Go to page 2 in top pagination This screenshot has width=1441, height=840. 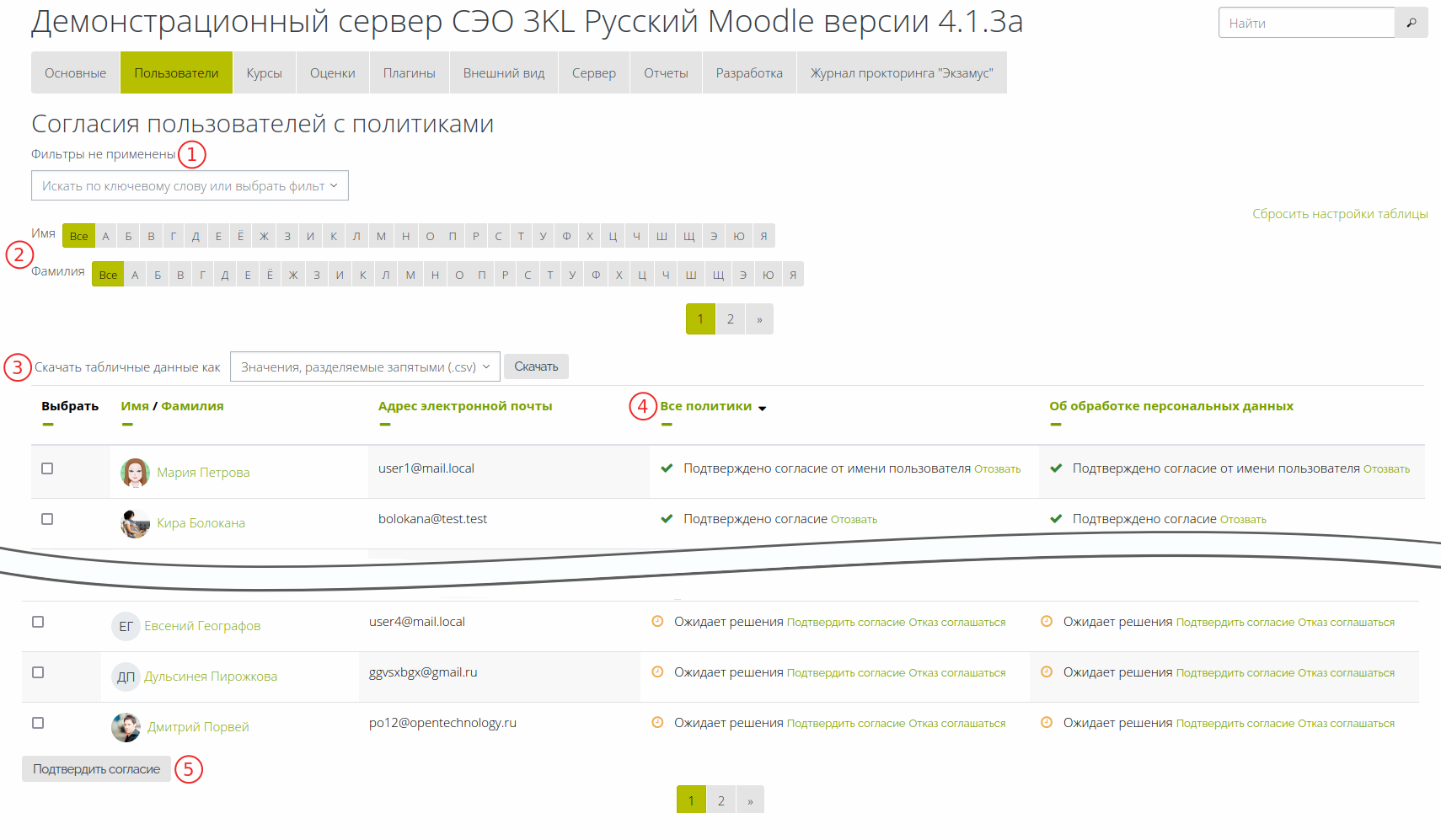(x=731, y=319)
